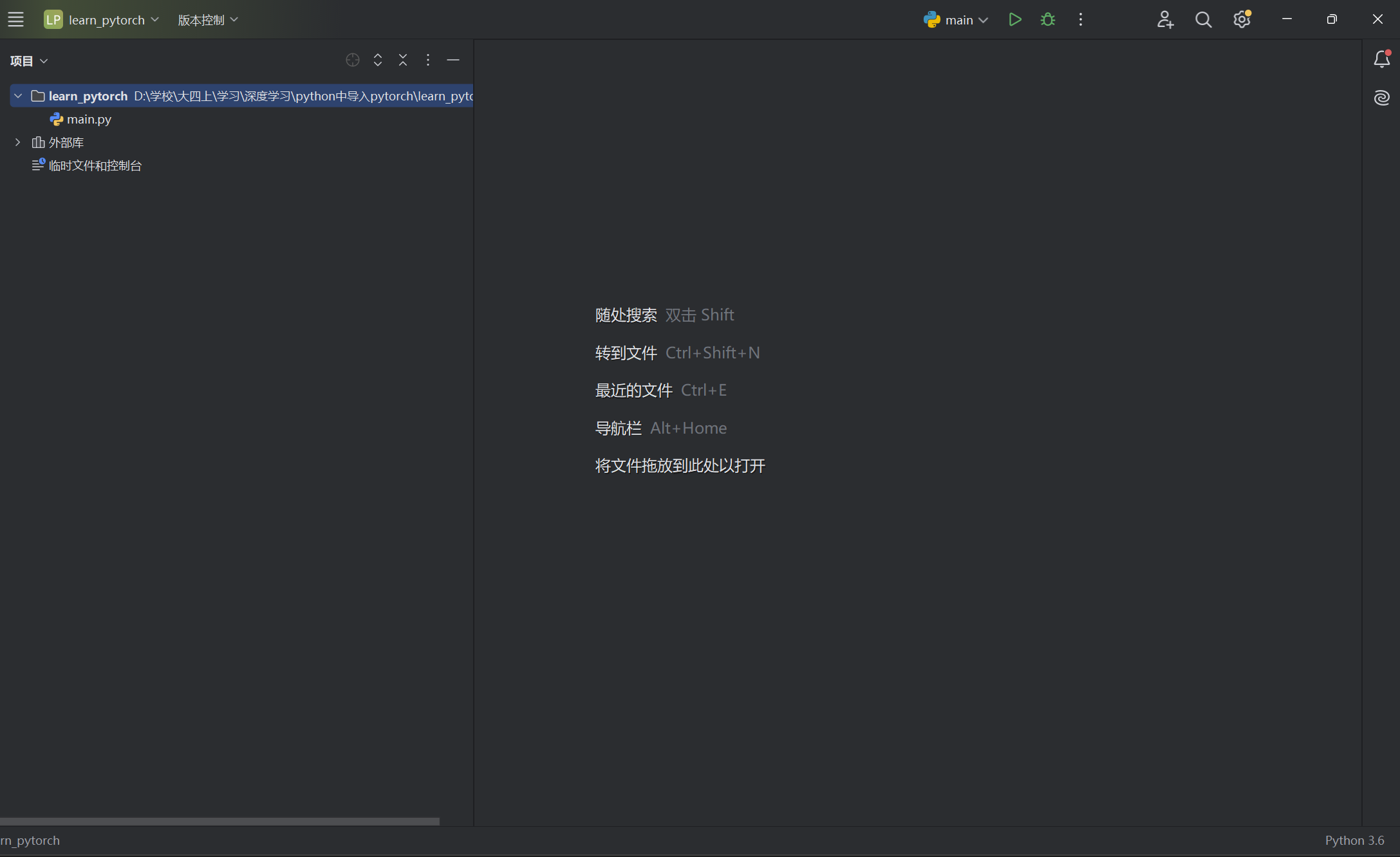The width and height of the screenshot is (1400, 857).
Task: Hide the project tool window
Action: 453,60
